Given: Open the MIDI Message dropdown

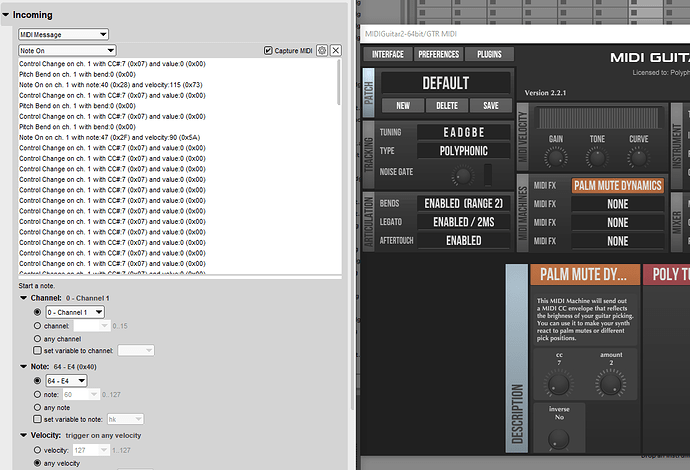Looking at the screenshot, I should tap(63, 34).
